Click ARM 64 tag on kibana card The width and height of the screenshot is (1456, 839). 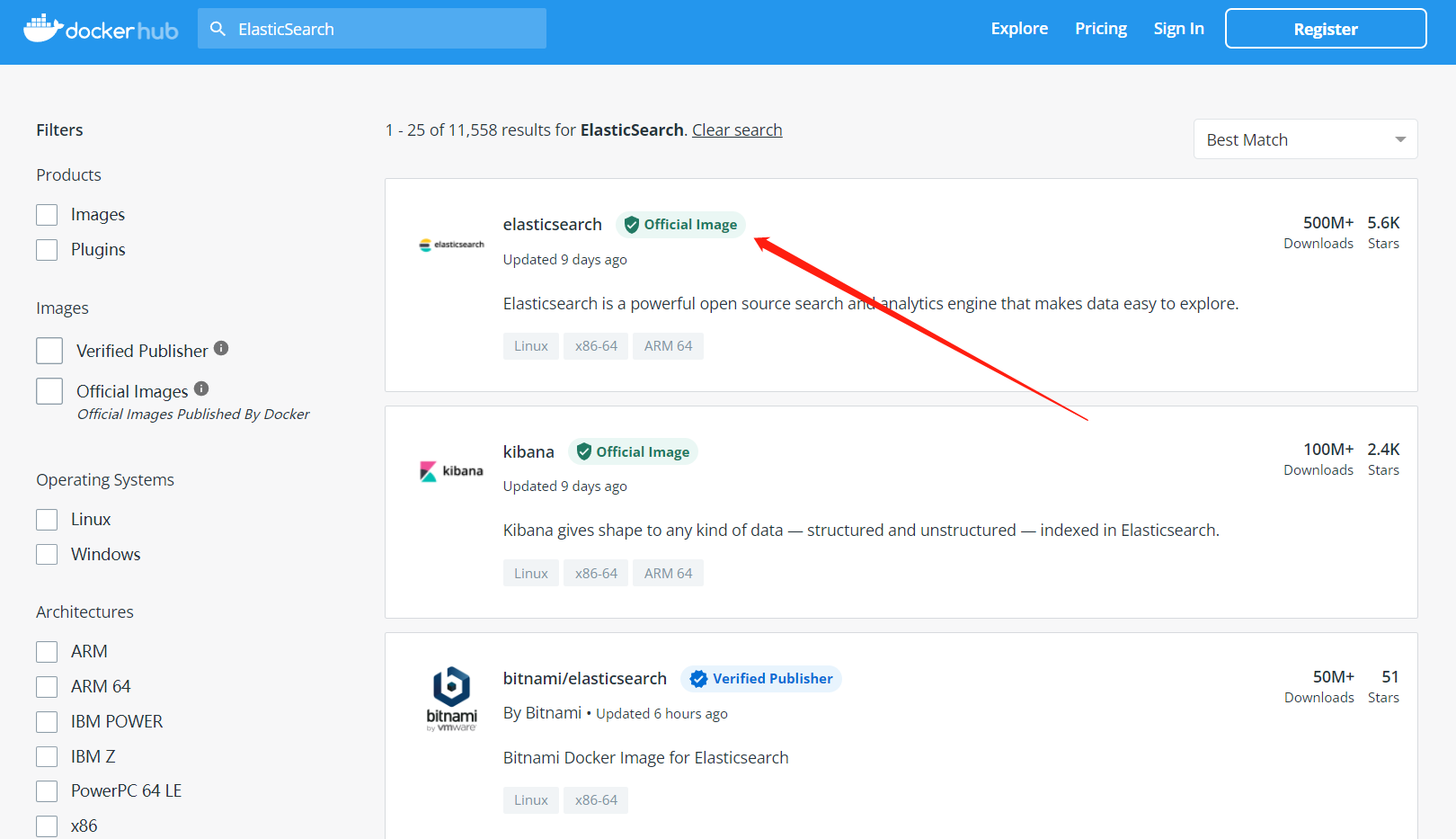coord(668,574)
